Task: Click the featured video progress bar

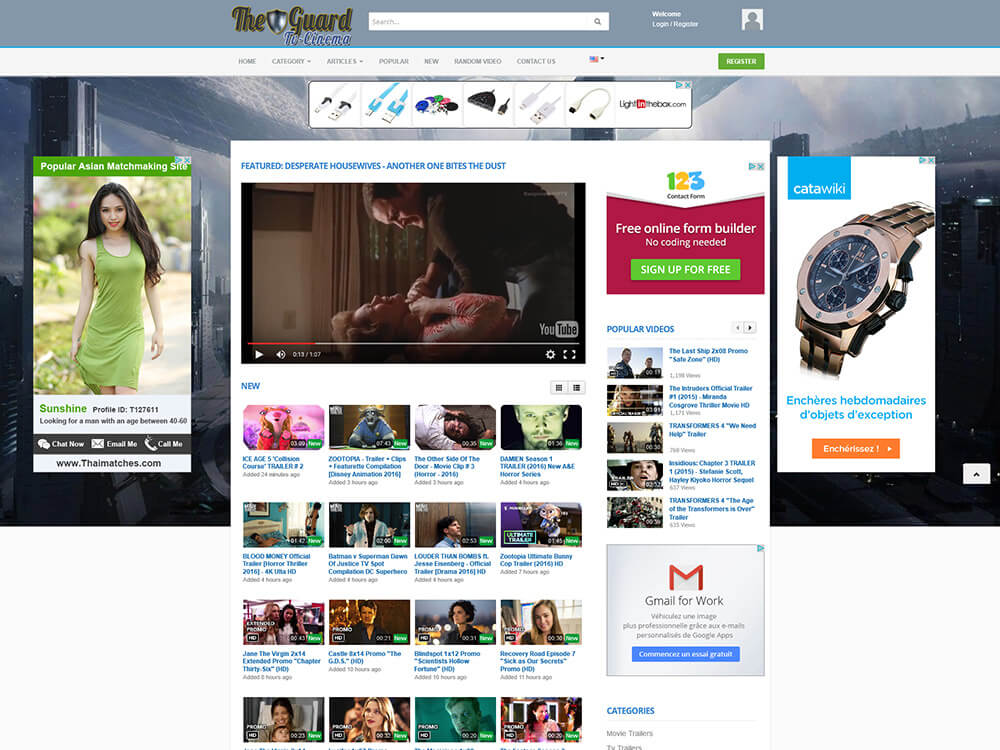Action: click(413, 343)
